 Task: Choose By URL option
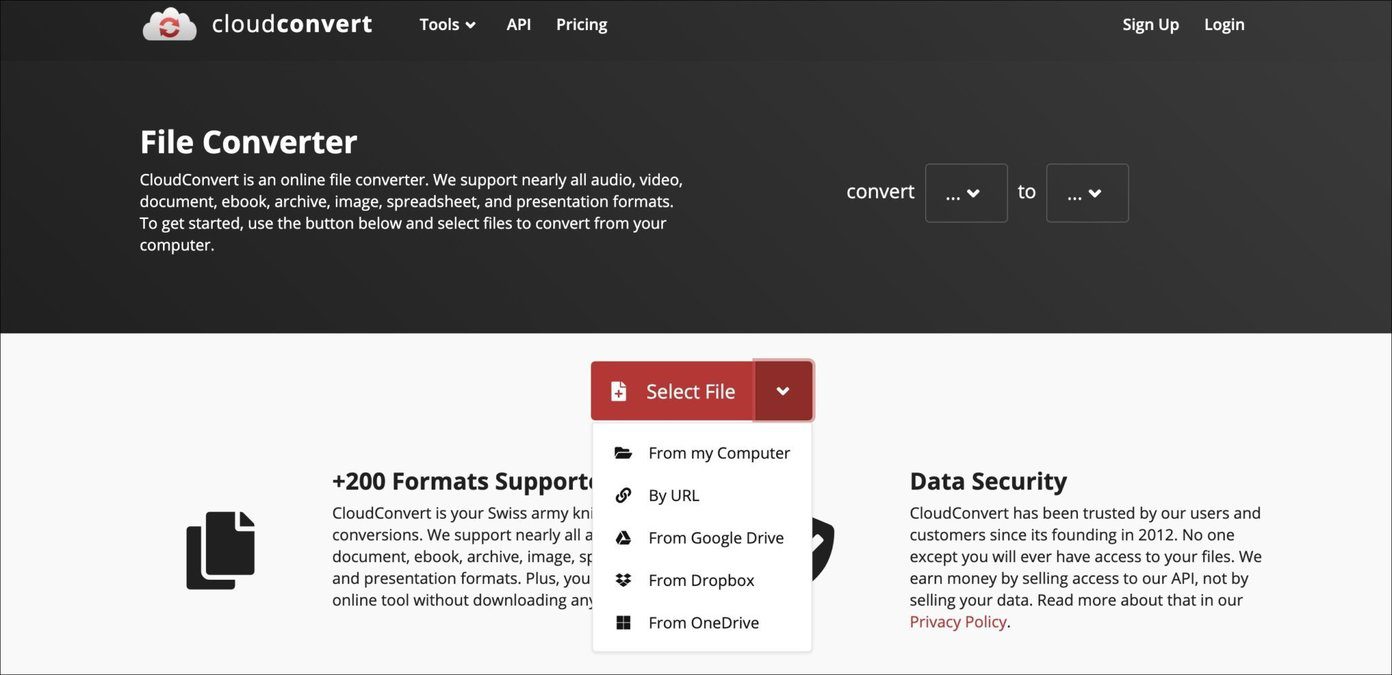click(x=702, y=495)
